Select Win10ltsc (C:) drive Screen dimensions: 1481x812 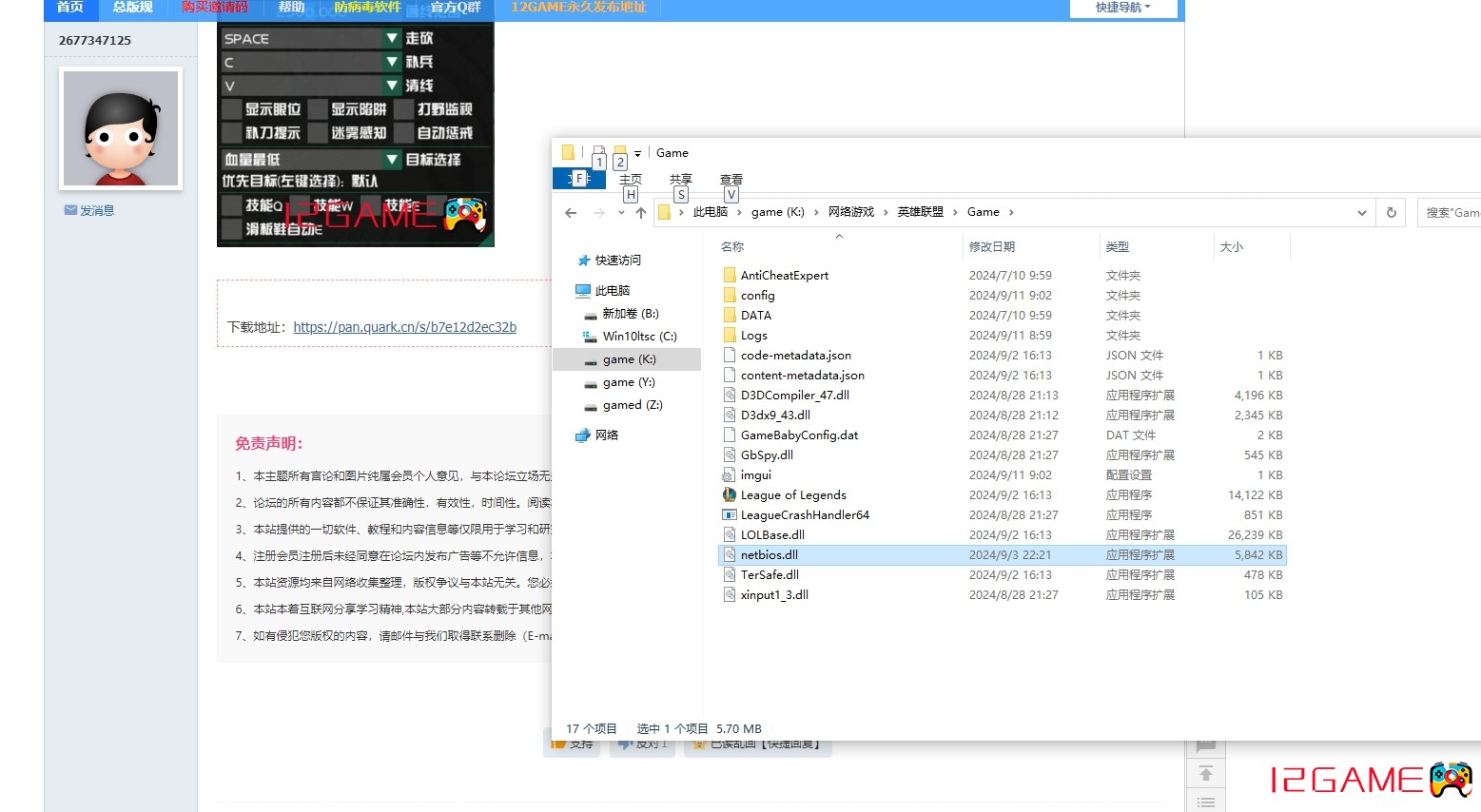[x=639, y=336]
